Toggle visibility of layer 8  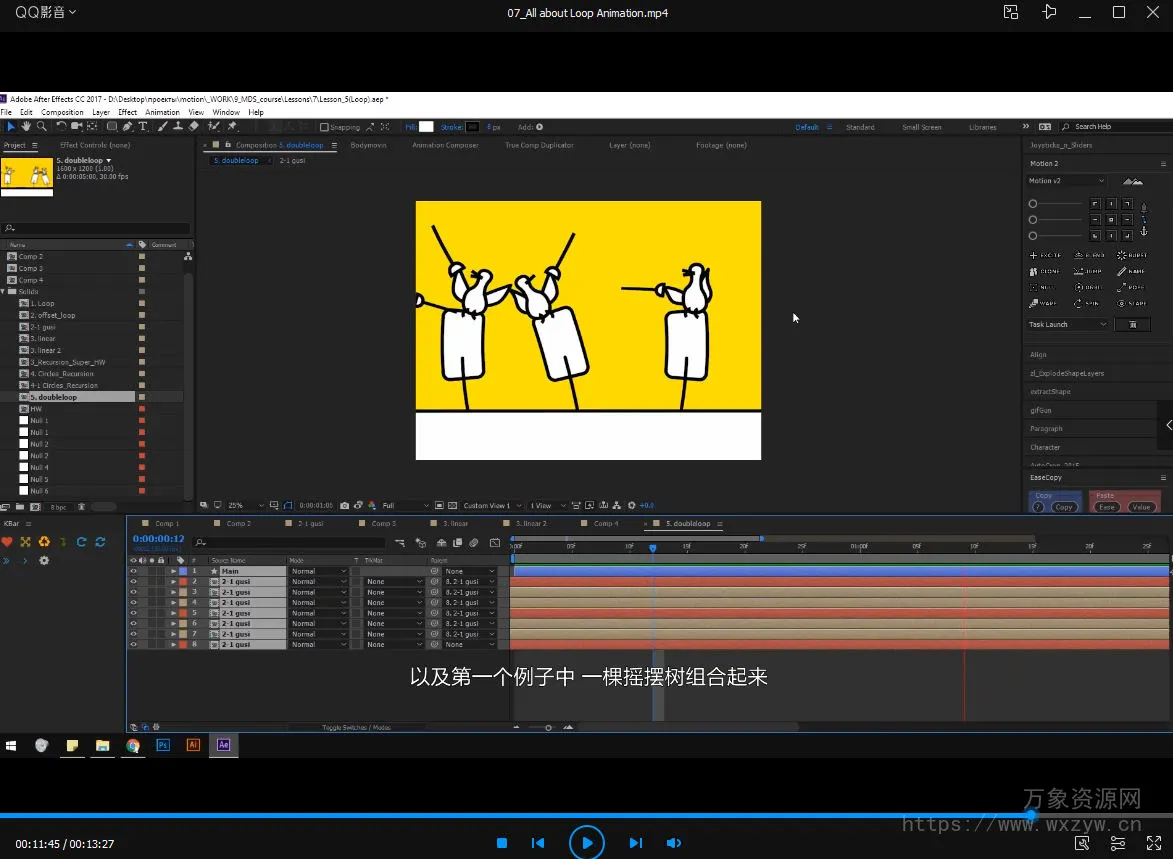(x=133, y=645)
